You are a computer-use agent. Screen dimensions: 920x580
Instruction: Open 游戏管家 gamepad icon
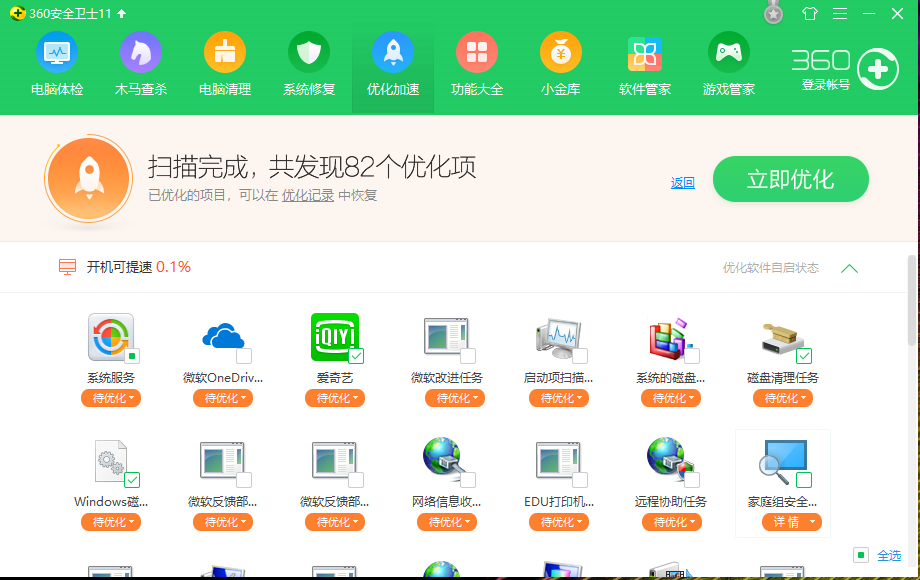[729, 52]
